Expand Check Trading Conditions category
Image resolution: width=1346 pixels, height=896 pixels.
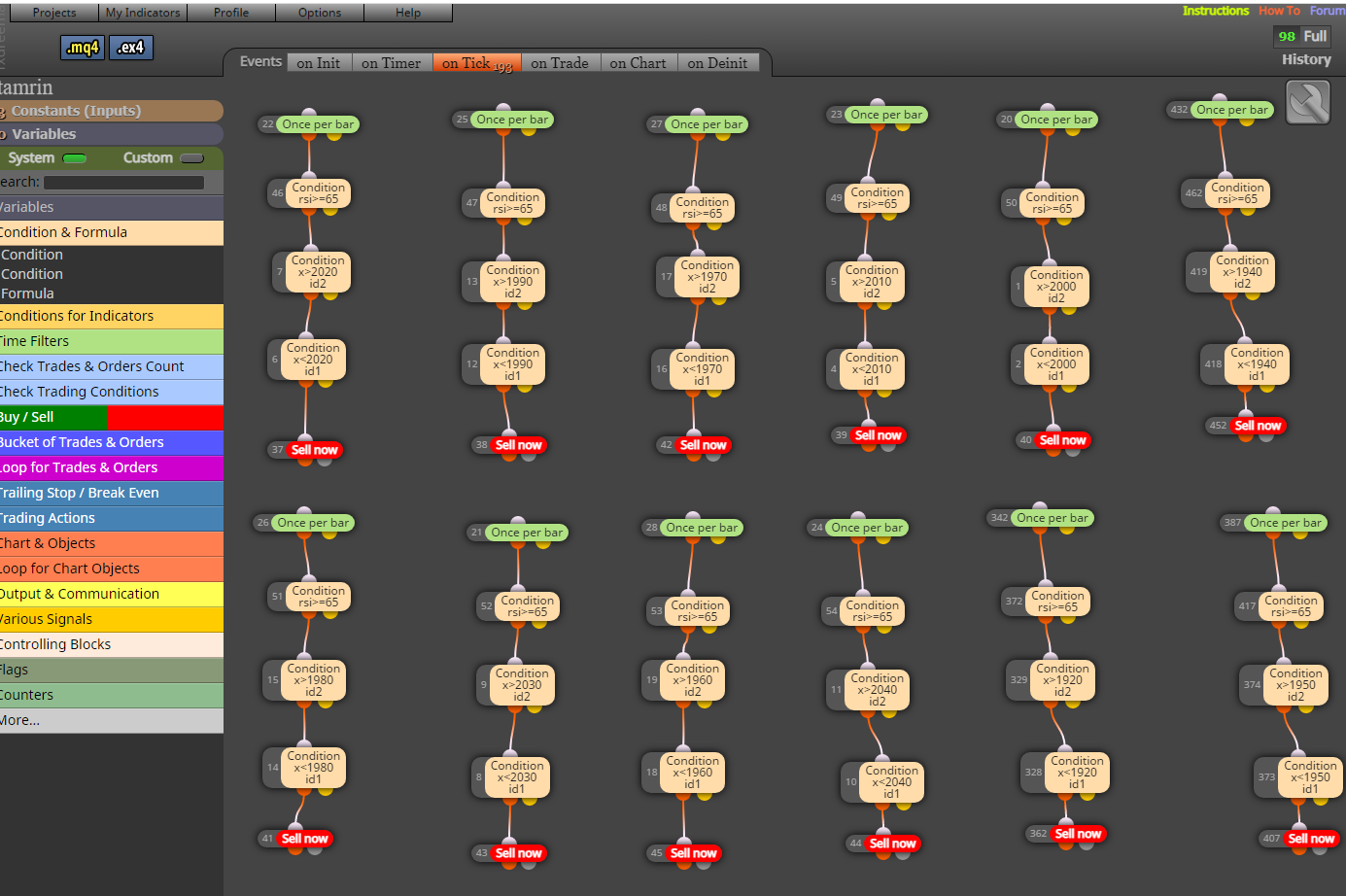112,392
